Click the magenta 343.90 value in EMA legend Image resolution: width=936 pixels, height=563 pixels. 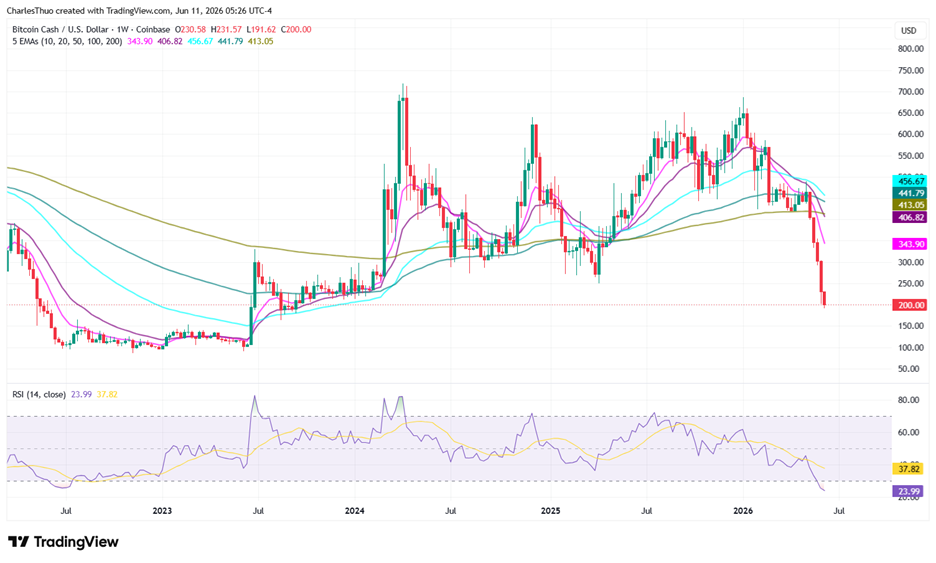(140, 41)
